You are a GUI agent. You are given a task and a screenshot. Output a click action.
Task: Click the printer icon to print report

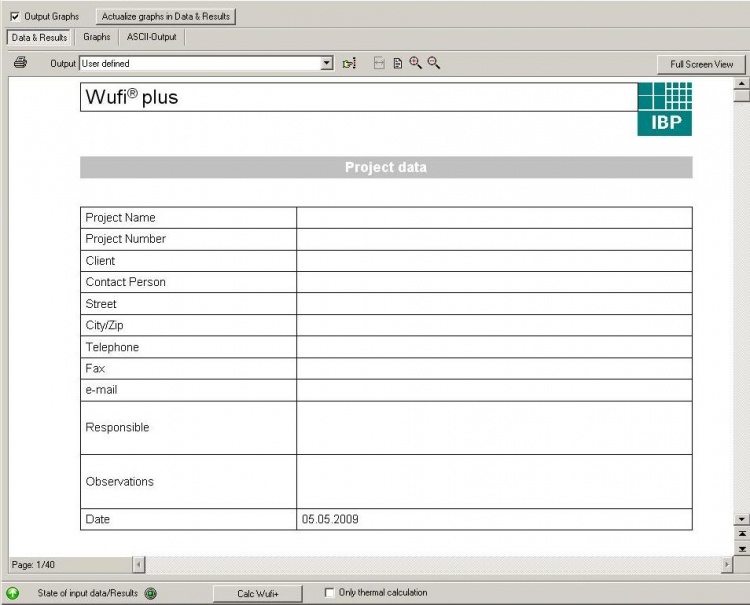click(20, 63)
